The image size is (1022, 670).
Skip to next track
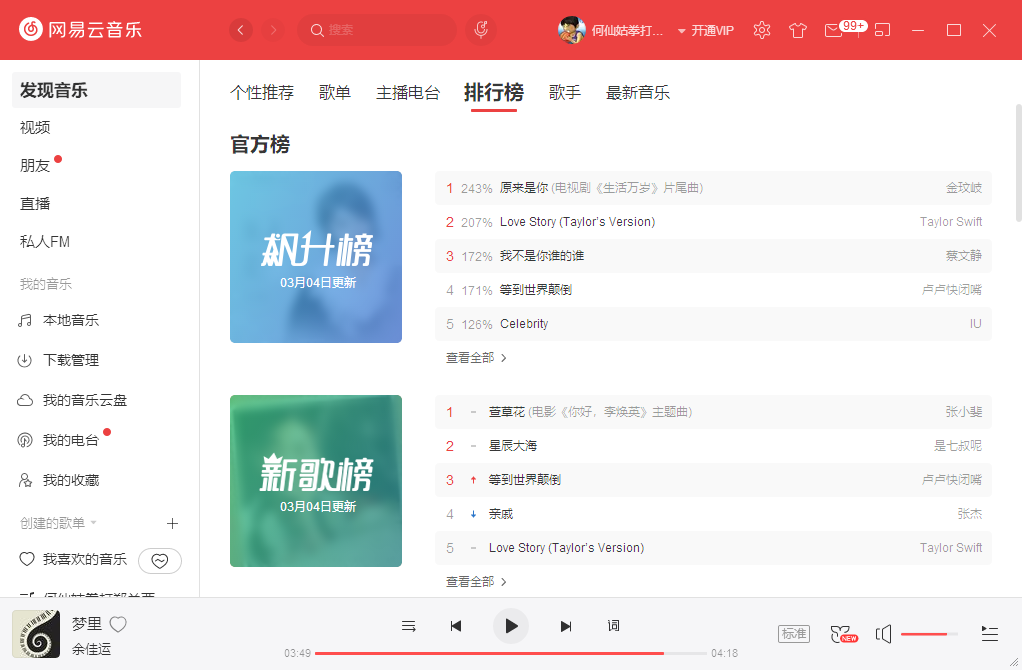point(566,626)
